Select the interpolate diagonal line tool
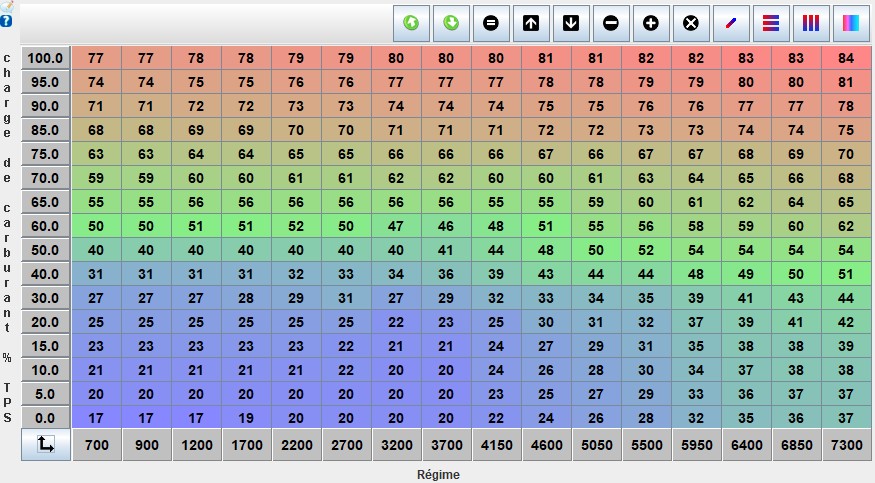The image size is (875, 483). click(731, 22)
